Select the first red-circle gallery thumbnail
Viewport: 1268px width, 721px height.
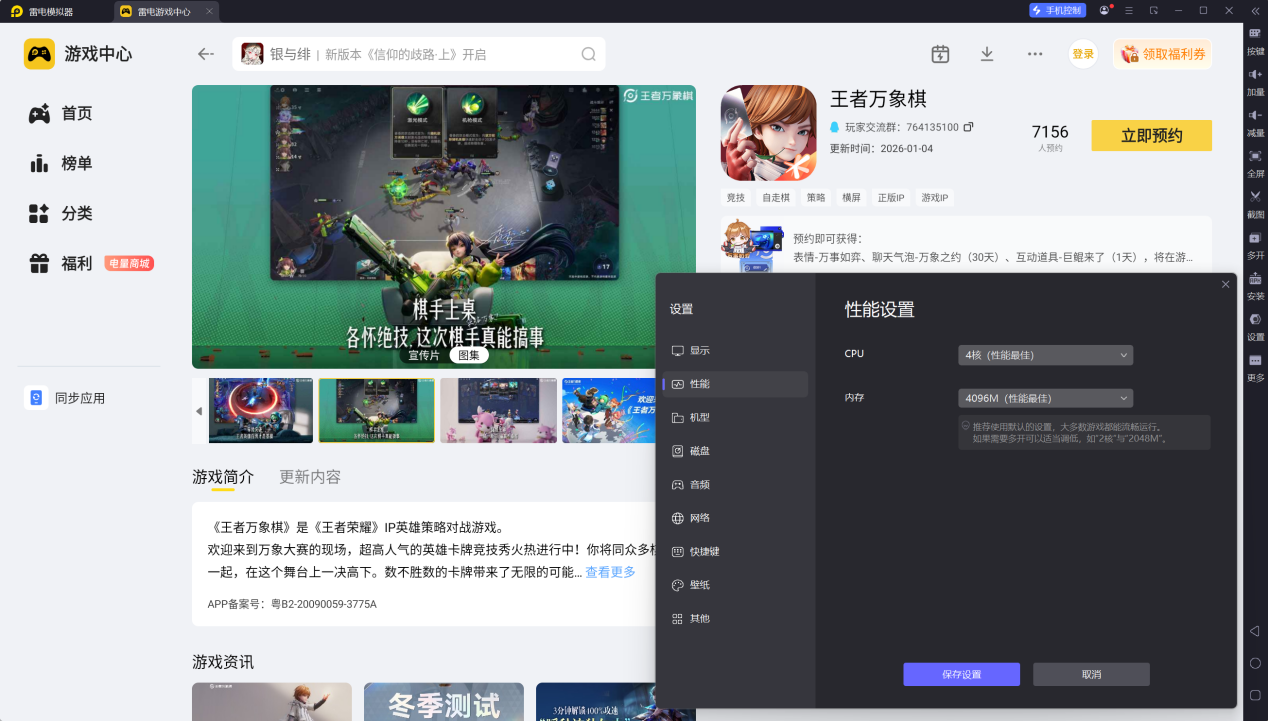(x=261, y=410)
